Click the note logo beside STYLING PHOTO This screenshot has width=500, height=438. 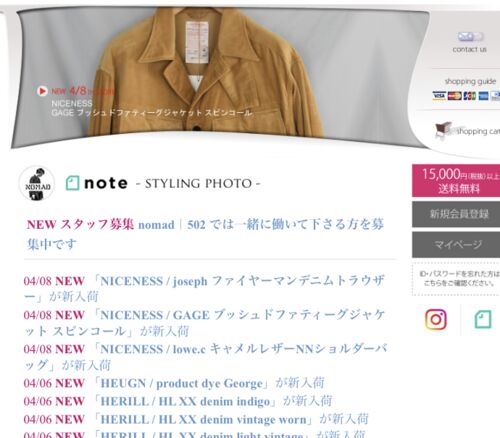[97, 183]
